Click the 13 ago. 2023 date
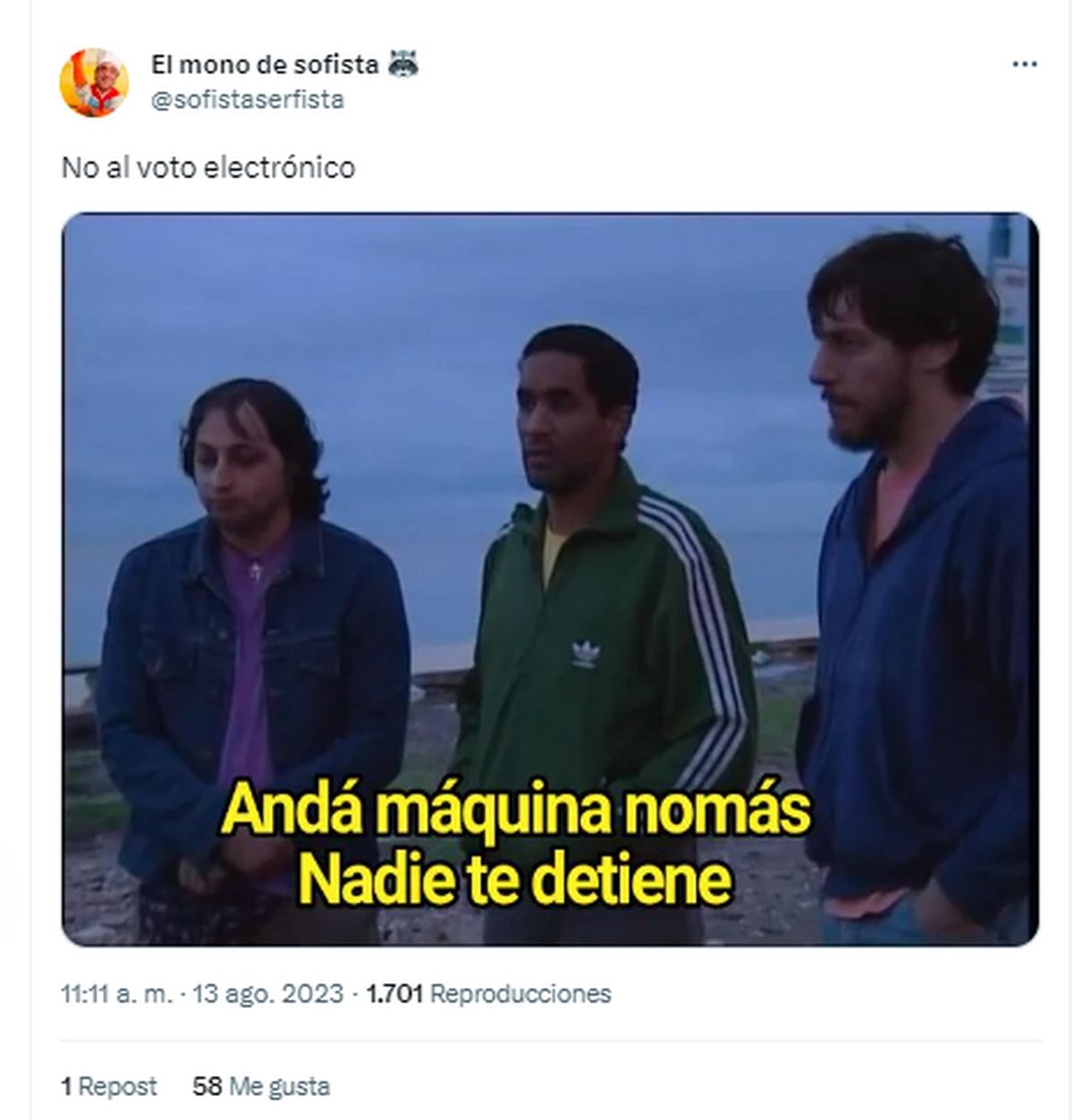 tap(268, 994)
